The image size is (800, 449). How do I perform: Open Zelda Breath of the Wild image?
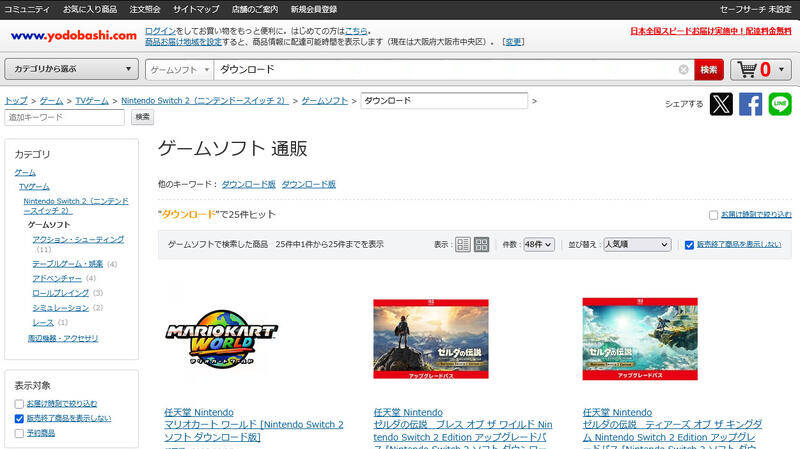(431, 339)
